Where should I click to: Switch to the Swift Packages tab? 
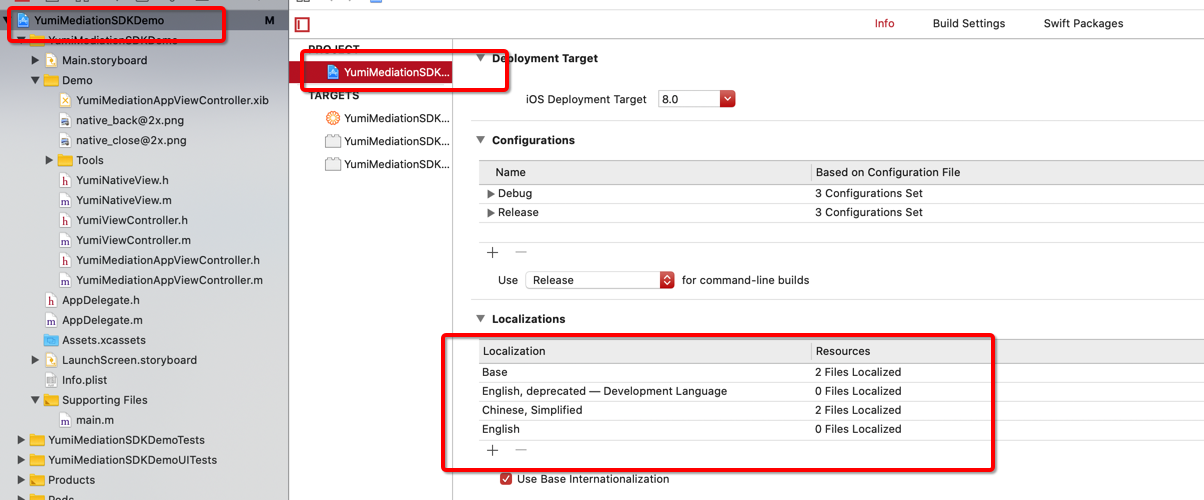click(x=1083, y=23)
